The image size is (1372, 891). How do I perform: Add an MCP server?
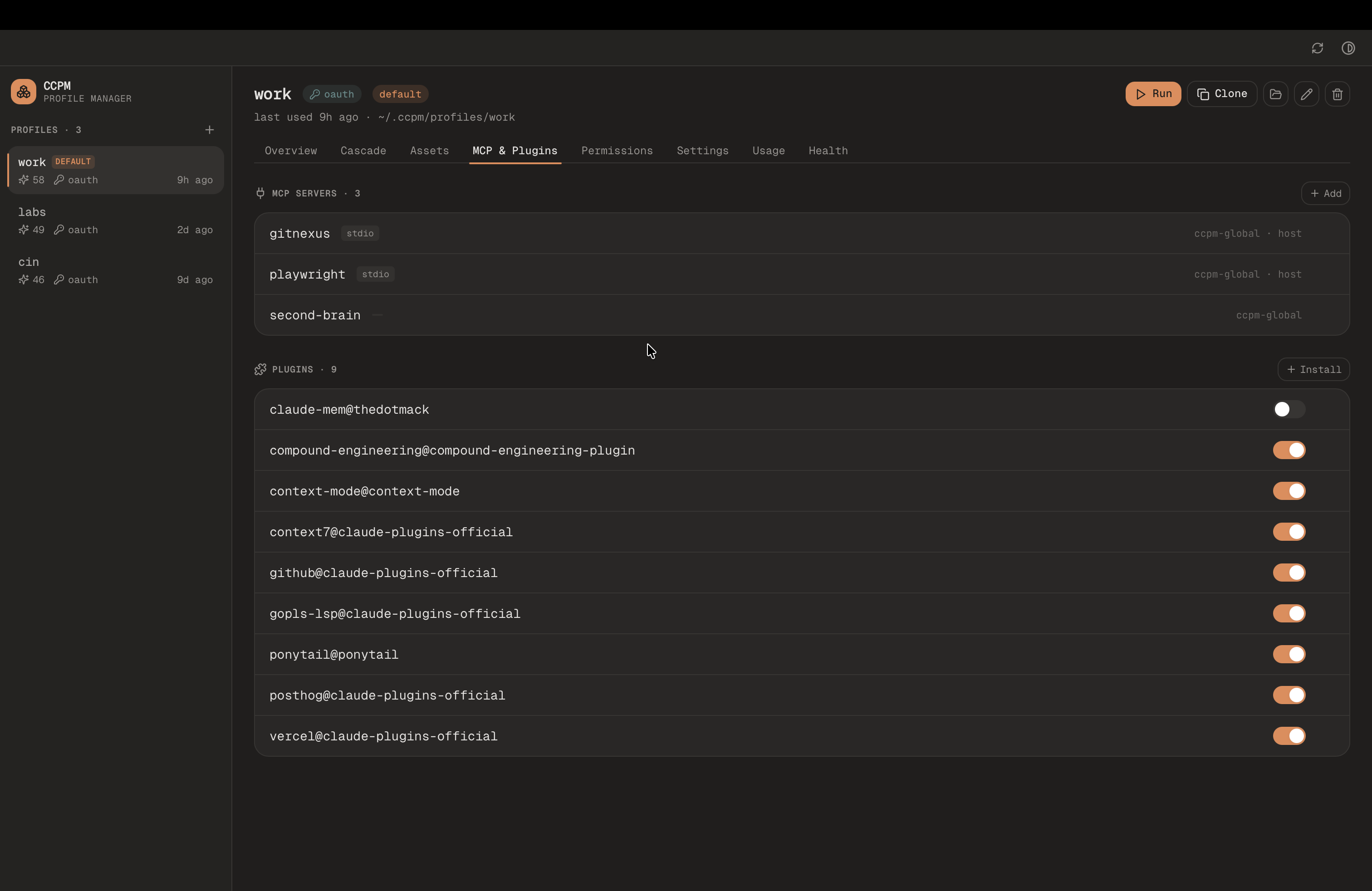(x=1325, y=194)
